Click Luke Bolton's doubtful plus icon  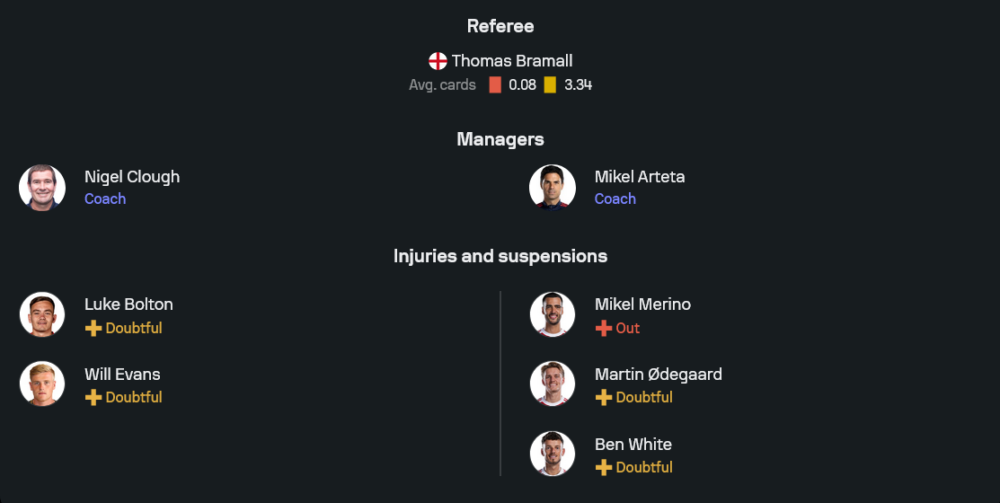coord(93,328)
